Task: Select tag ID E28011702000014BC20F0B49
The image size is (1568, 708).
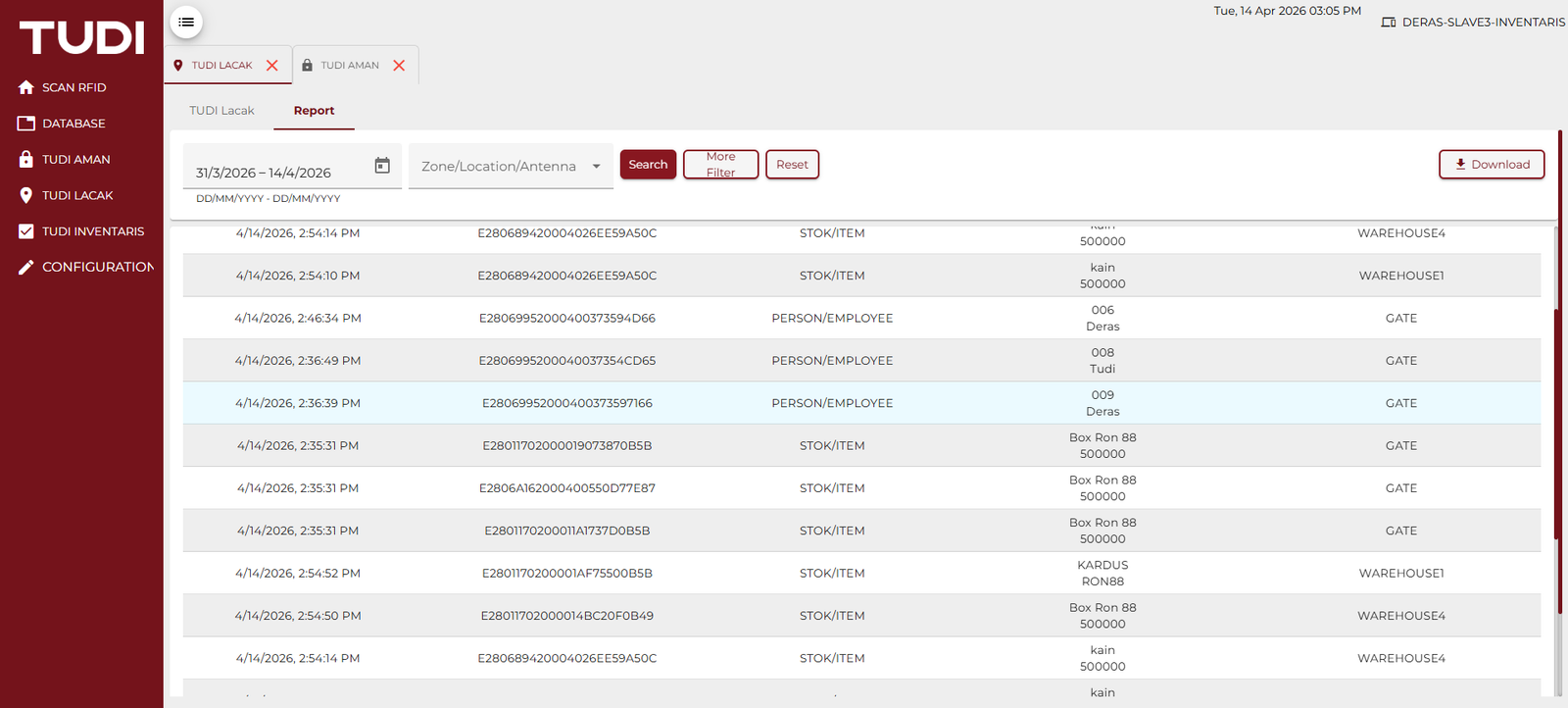Action: click(567, 616)
